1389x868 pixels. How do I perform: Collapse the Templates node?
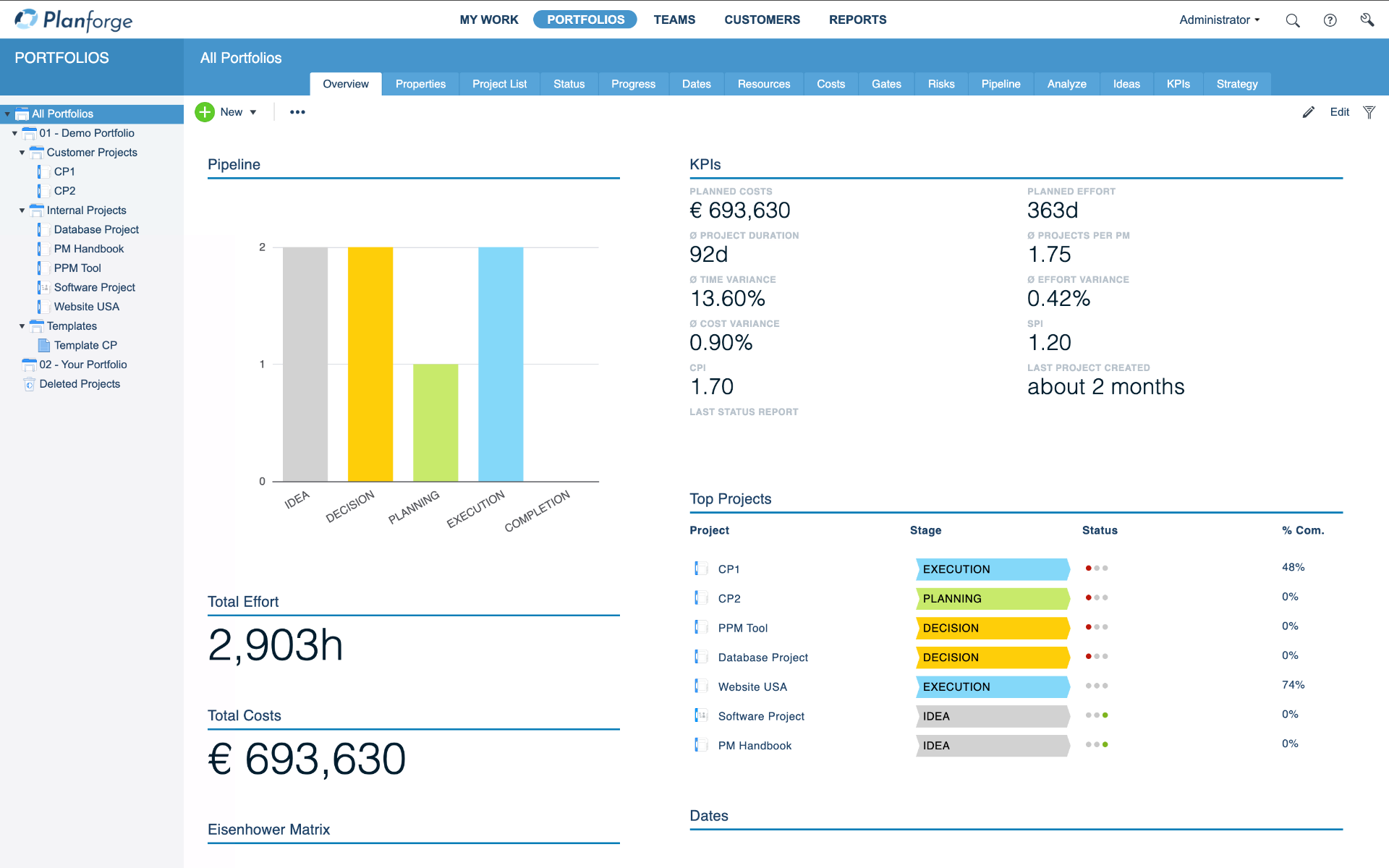22,326
